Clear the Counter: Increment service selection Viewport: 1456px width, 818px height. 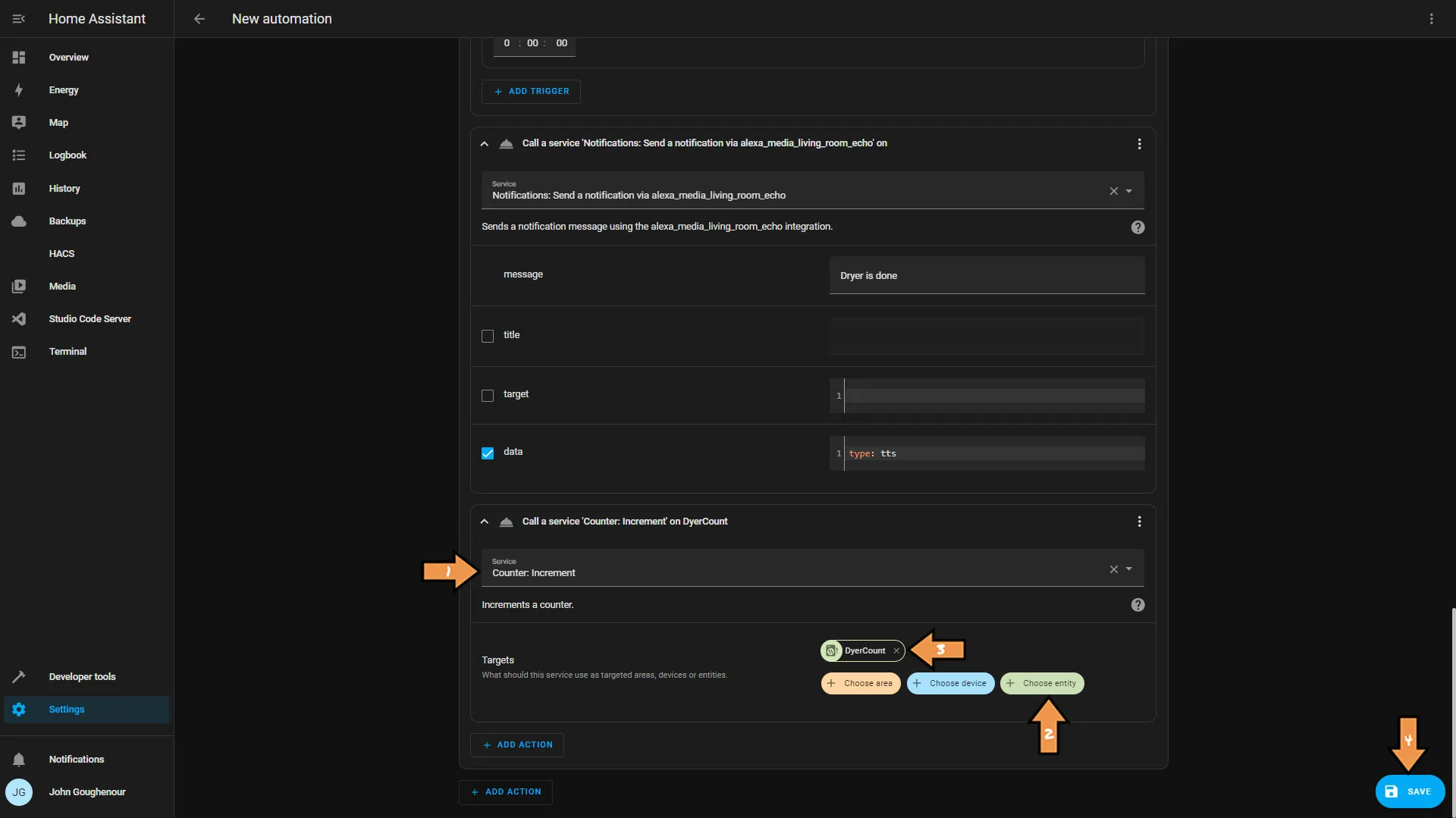tap(1114, 569)
